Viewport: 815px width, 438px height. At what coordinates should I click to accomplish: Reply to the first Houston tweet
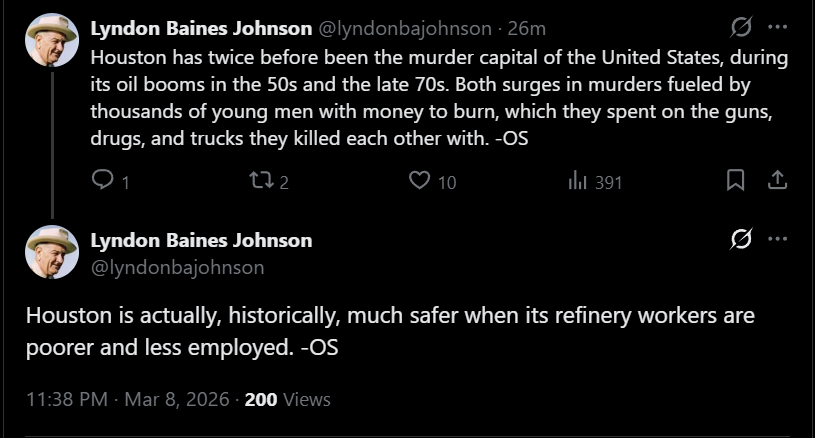click(103, 181)
